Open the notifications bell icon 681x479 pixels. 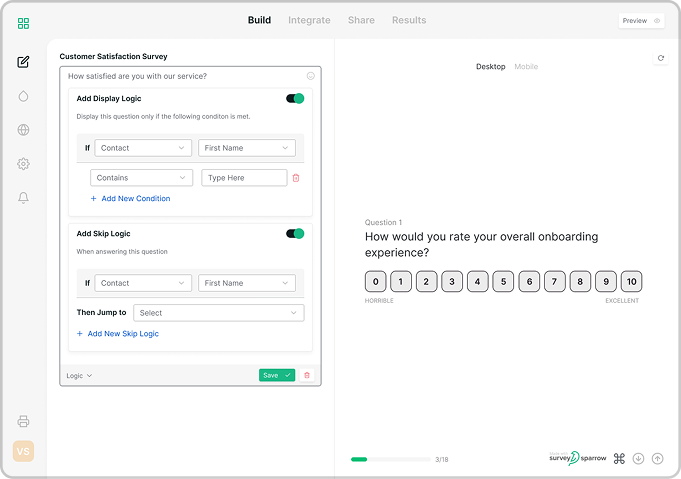click(24, 198)
